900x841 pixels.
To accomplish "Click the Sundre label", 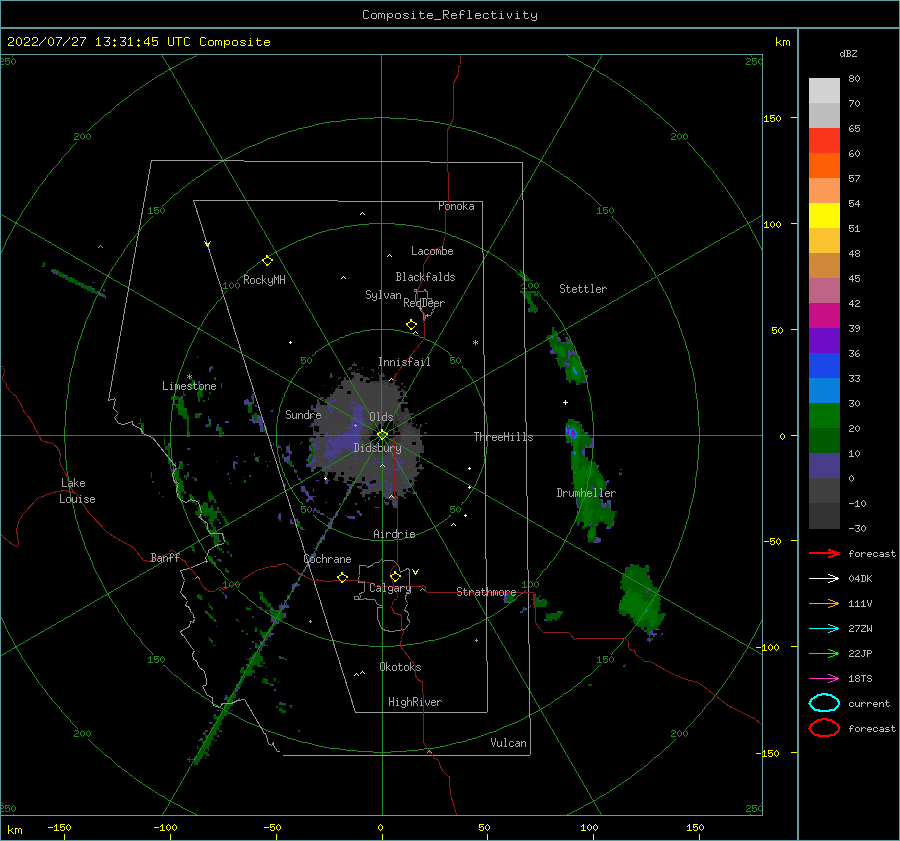I will 303,414.
